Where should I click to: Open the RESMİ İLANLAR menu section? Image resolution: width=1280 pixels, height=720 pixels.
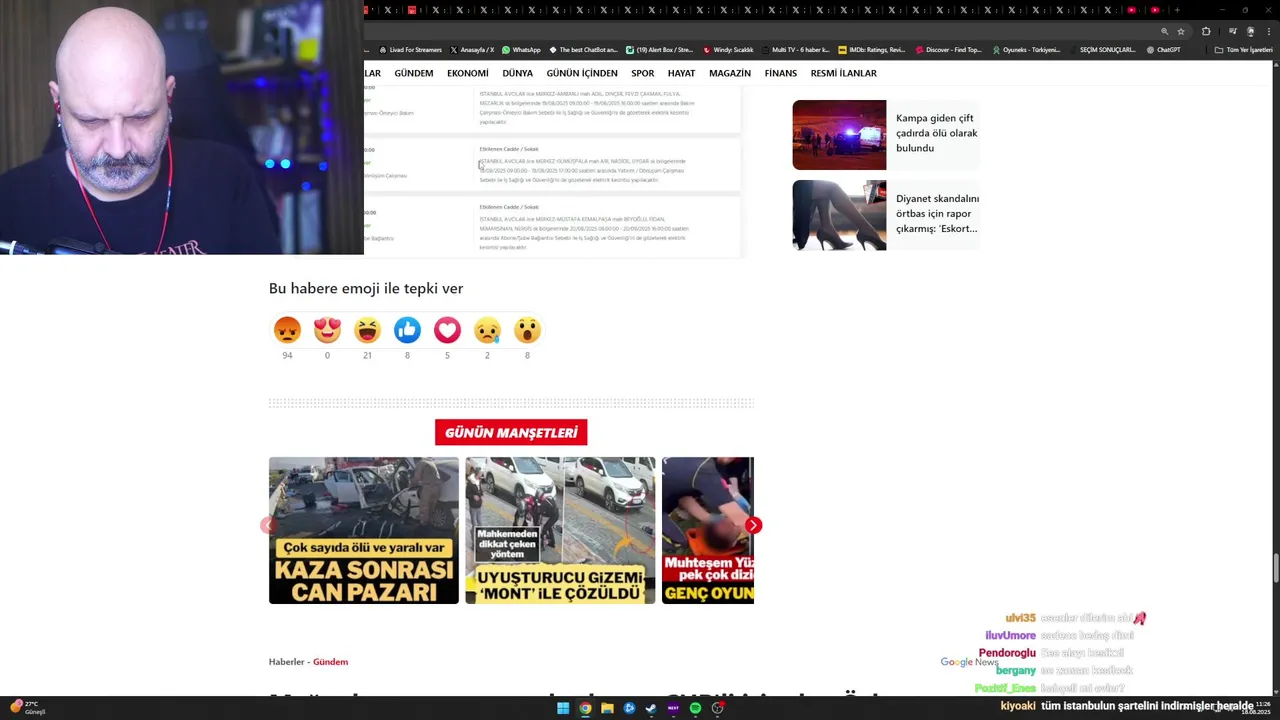tap(844, 73)
